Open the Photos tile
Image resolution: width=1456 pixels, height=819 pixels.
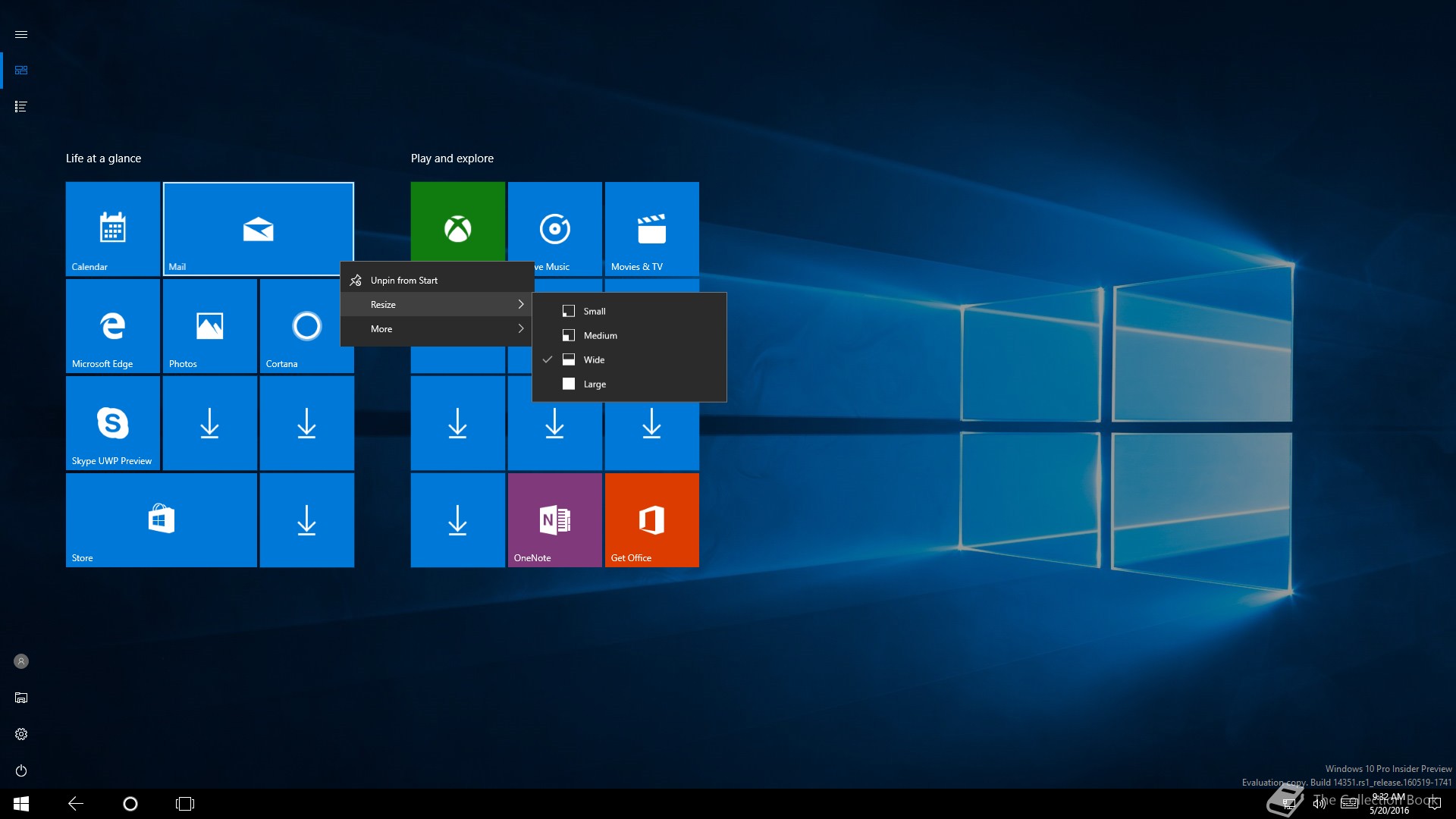pos(209,325)
